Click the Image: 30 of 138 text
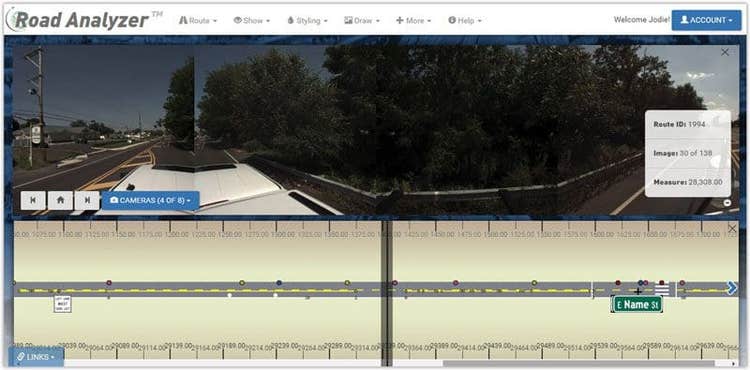 tap(683, 153)
